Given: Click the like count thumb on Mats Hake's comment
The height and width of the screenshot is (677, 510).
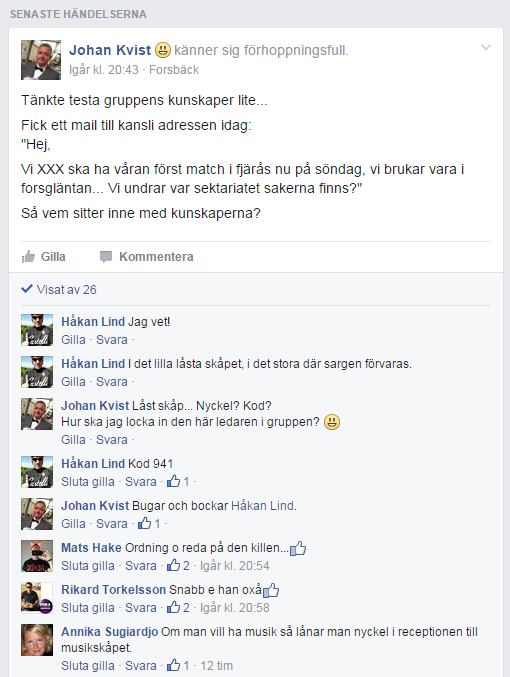Looking at the screenshot, I should [174, 565].
